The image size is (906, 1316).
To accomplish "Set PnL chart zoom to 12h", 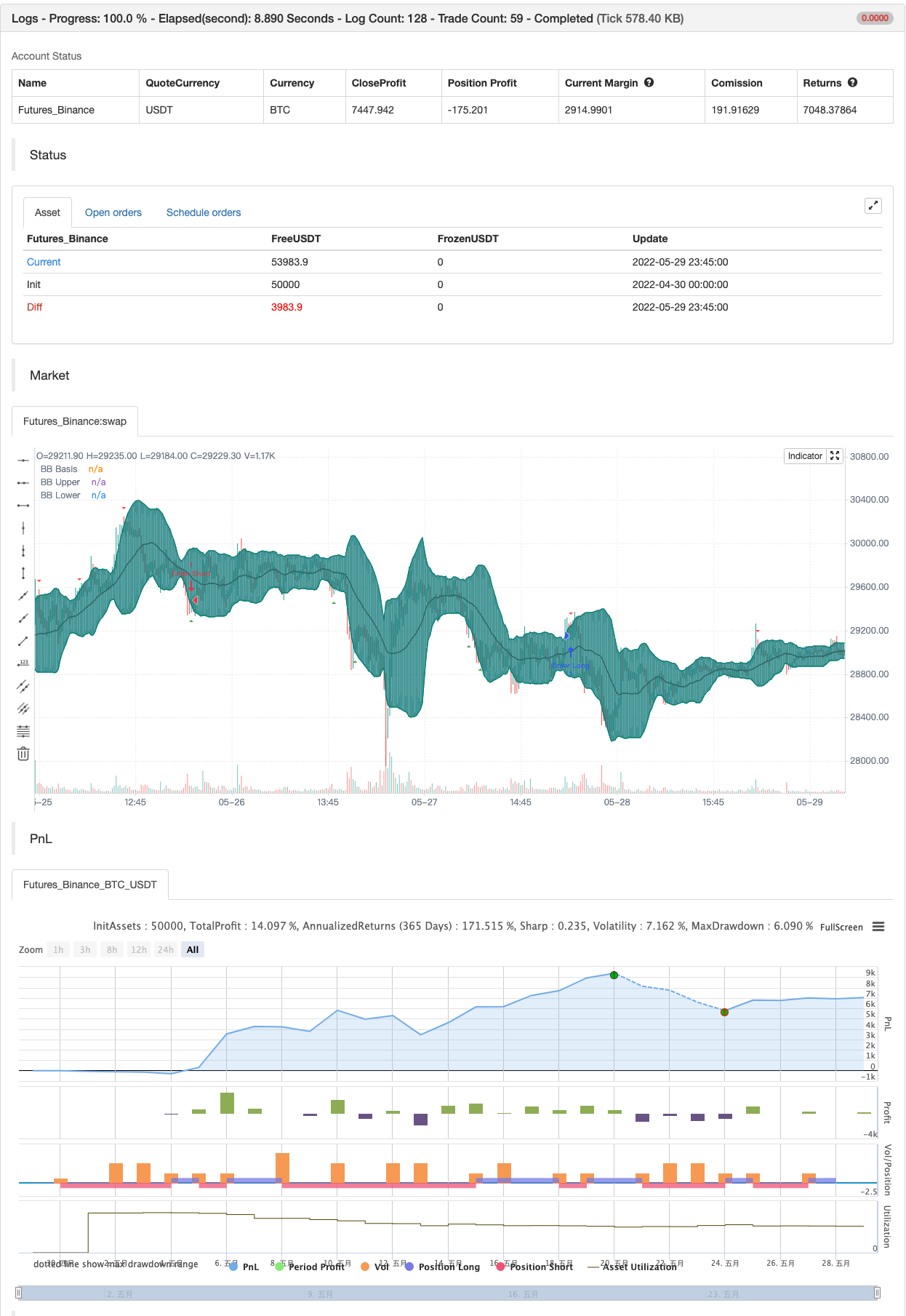I will [x=139, y=949].
